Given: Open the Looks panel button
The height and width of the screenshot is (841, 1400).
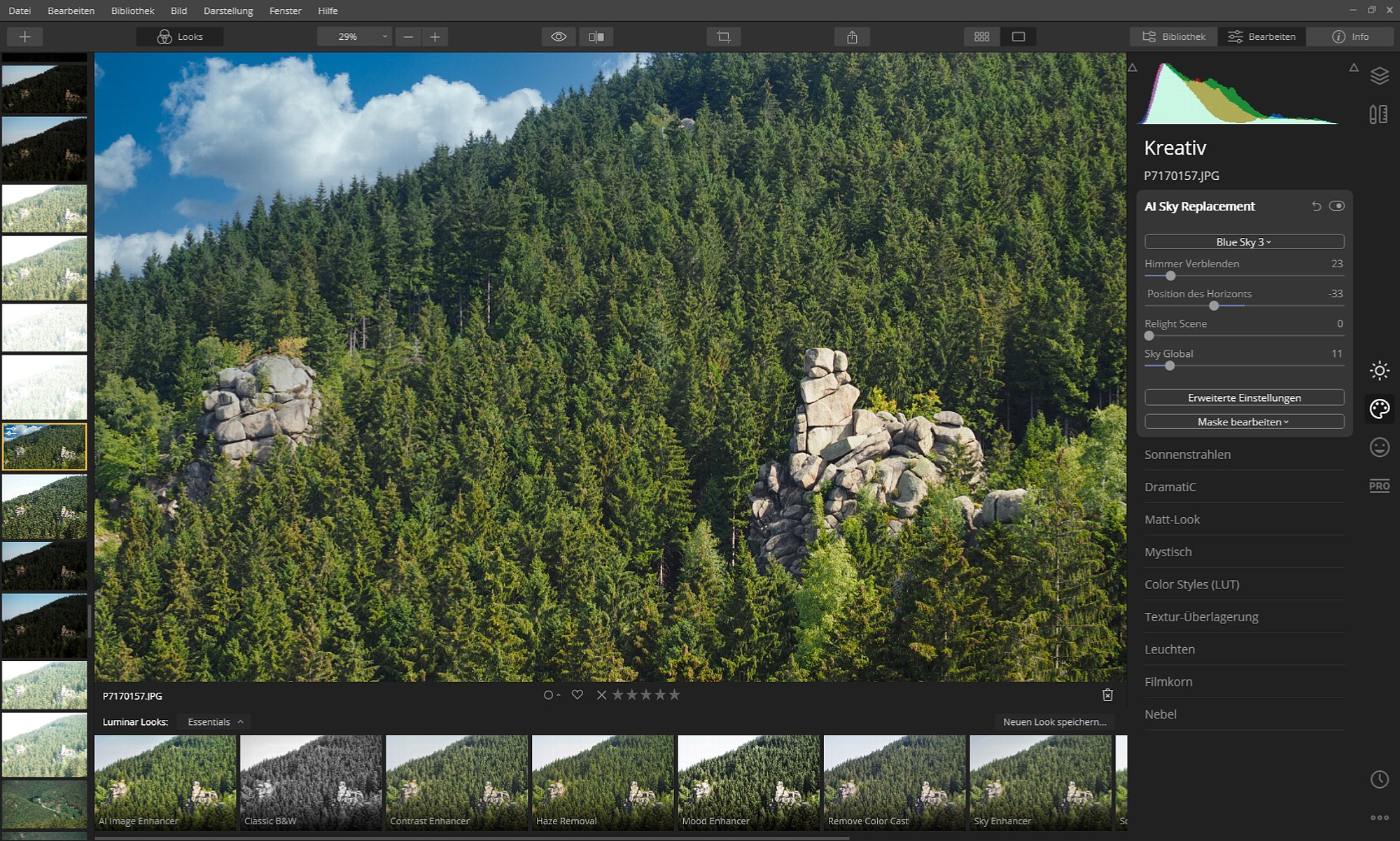Looking at the screenshot, I should 180,36.
